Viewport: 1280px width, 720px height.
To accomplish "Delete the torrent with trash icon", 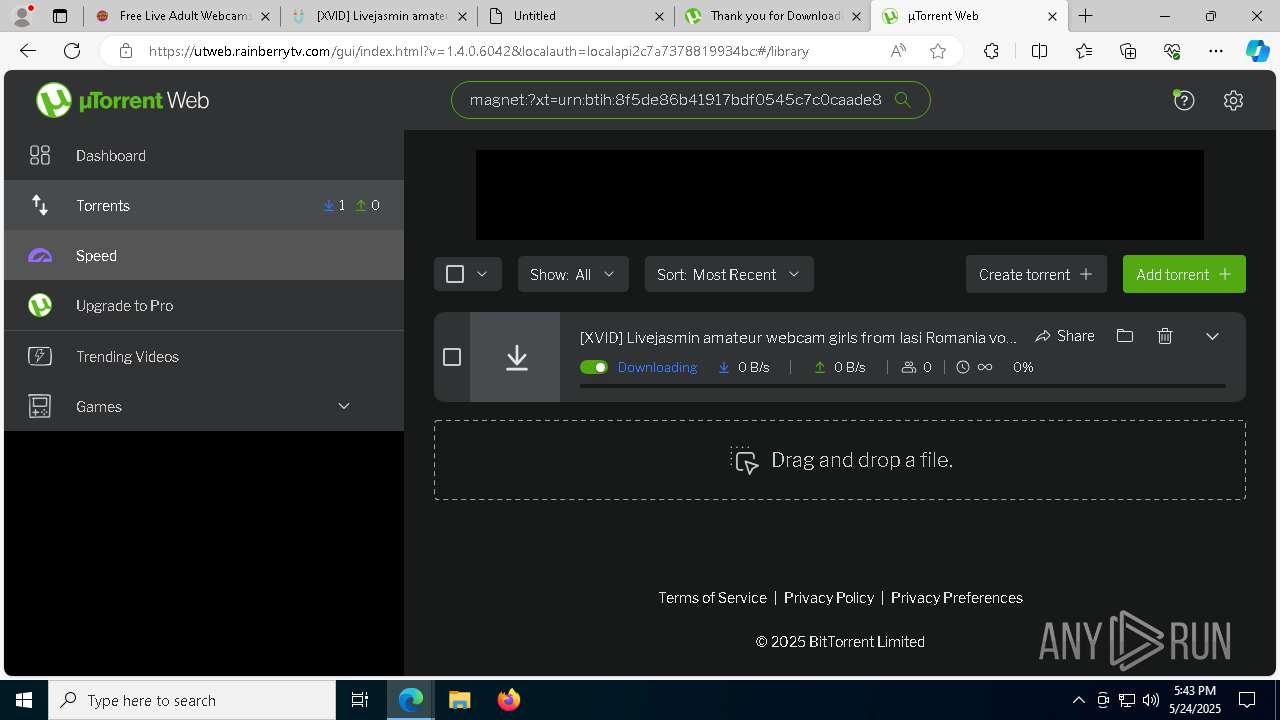I will tap(1165, 336).
